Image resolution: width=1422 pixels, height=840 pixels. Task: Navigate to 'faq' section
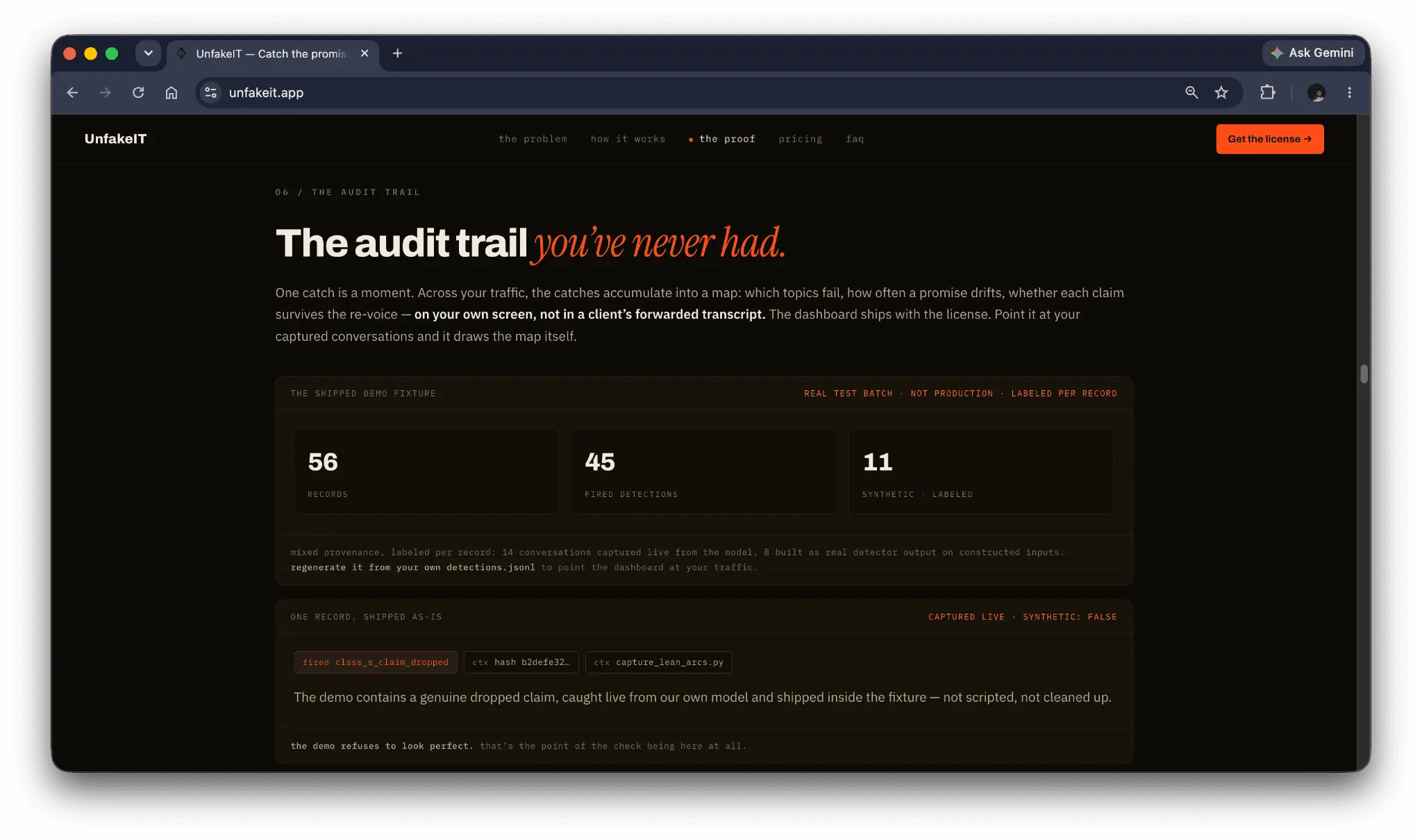(x=855, y=139)
